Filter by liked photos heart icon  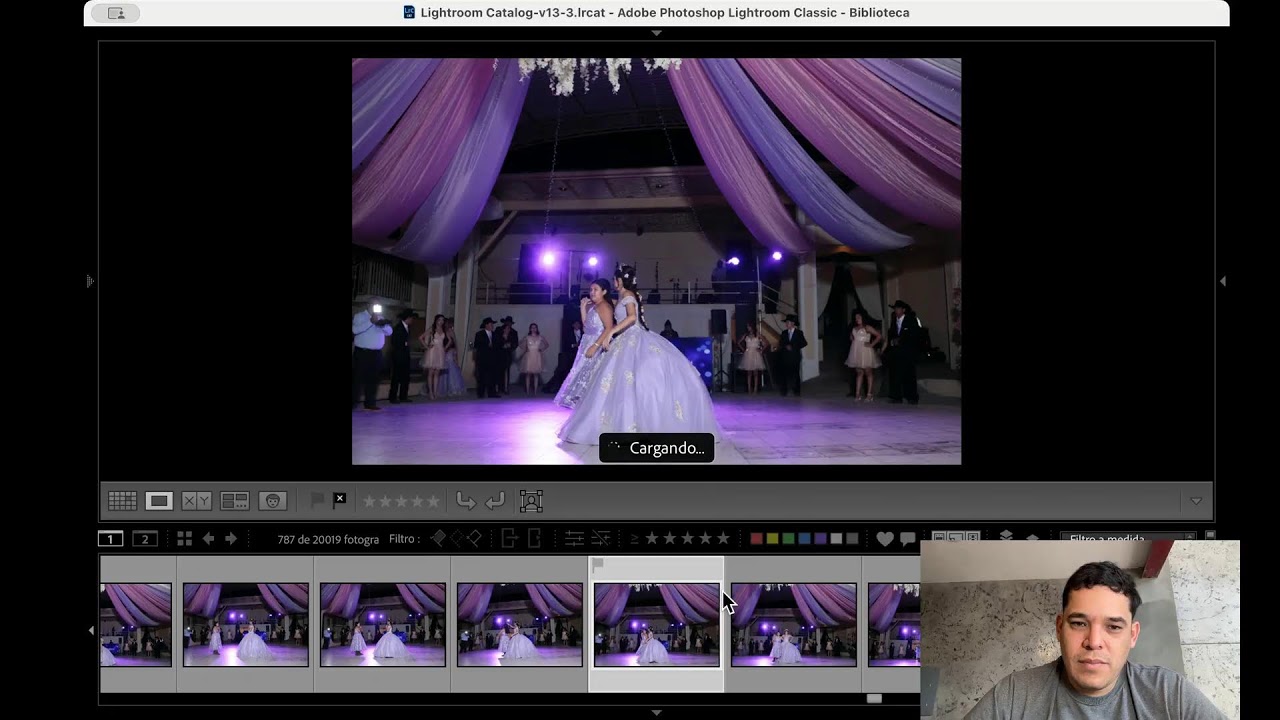(885, 539)
